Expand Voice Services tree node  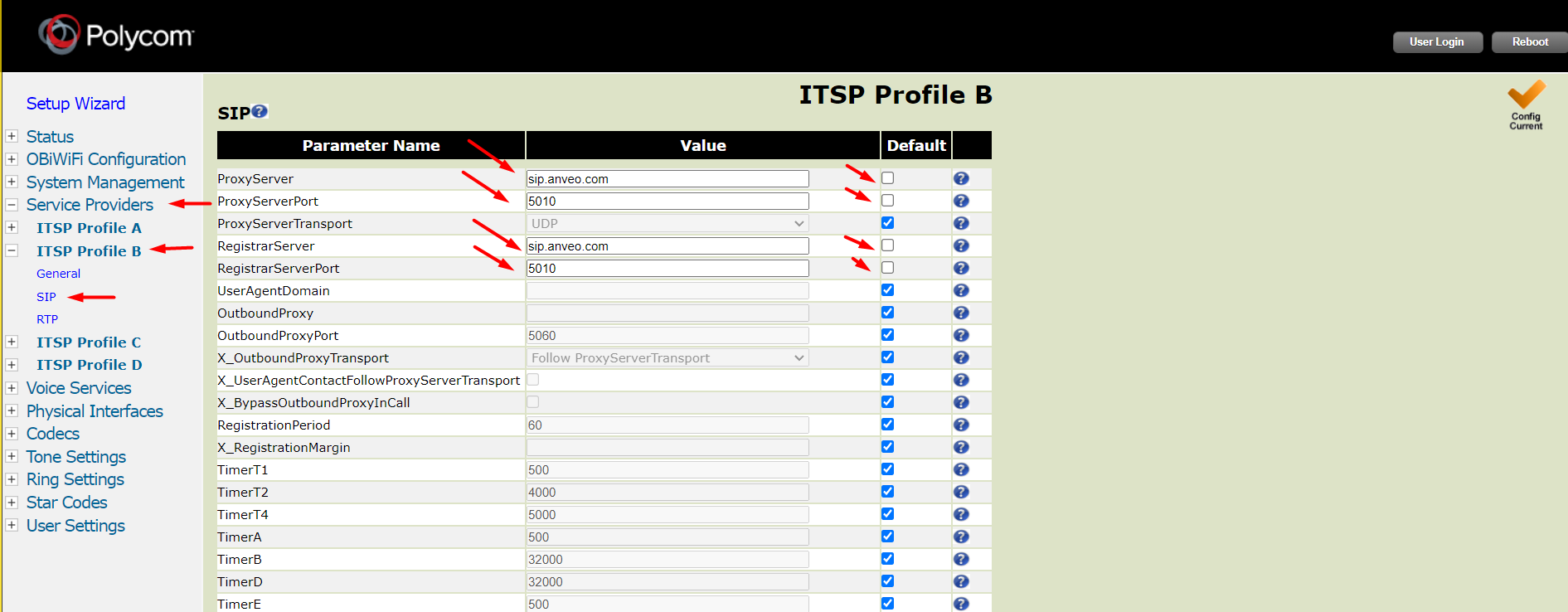coord(12,387)
